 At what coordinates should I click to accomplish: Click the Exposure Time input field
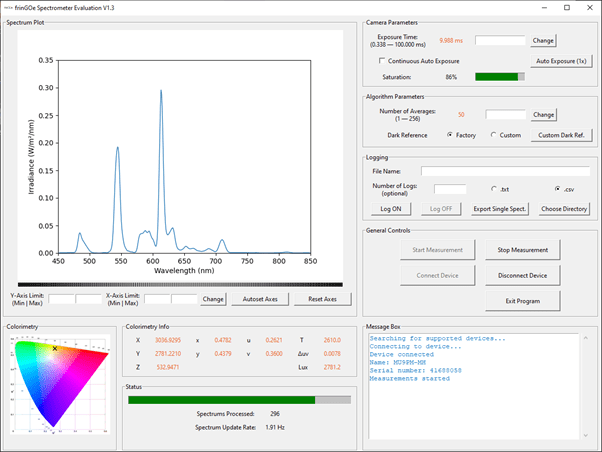pyautogui.click(x=500, y=41)
